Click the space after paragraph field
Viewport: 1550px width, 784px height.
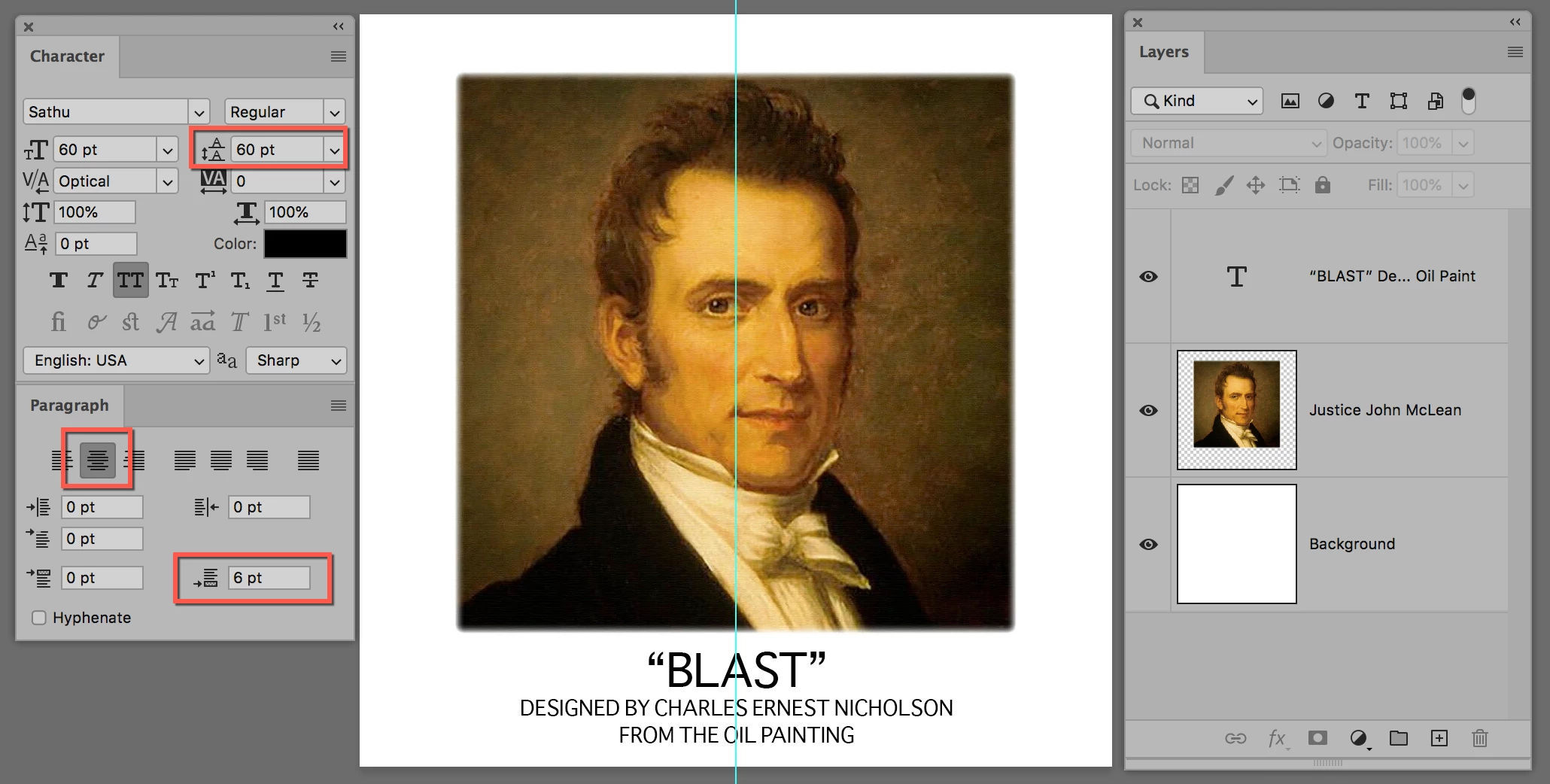[270, 578]
